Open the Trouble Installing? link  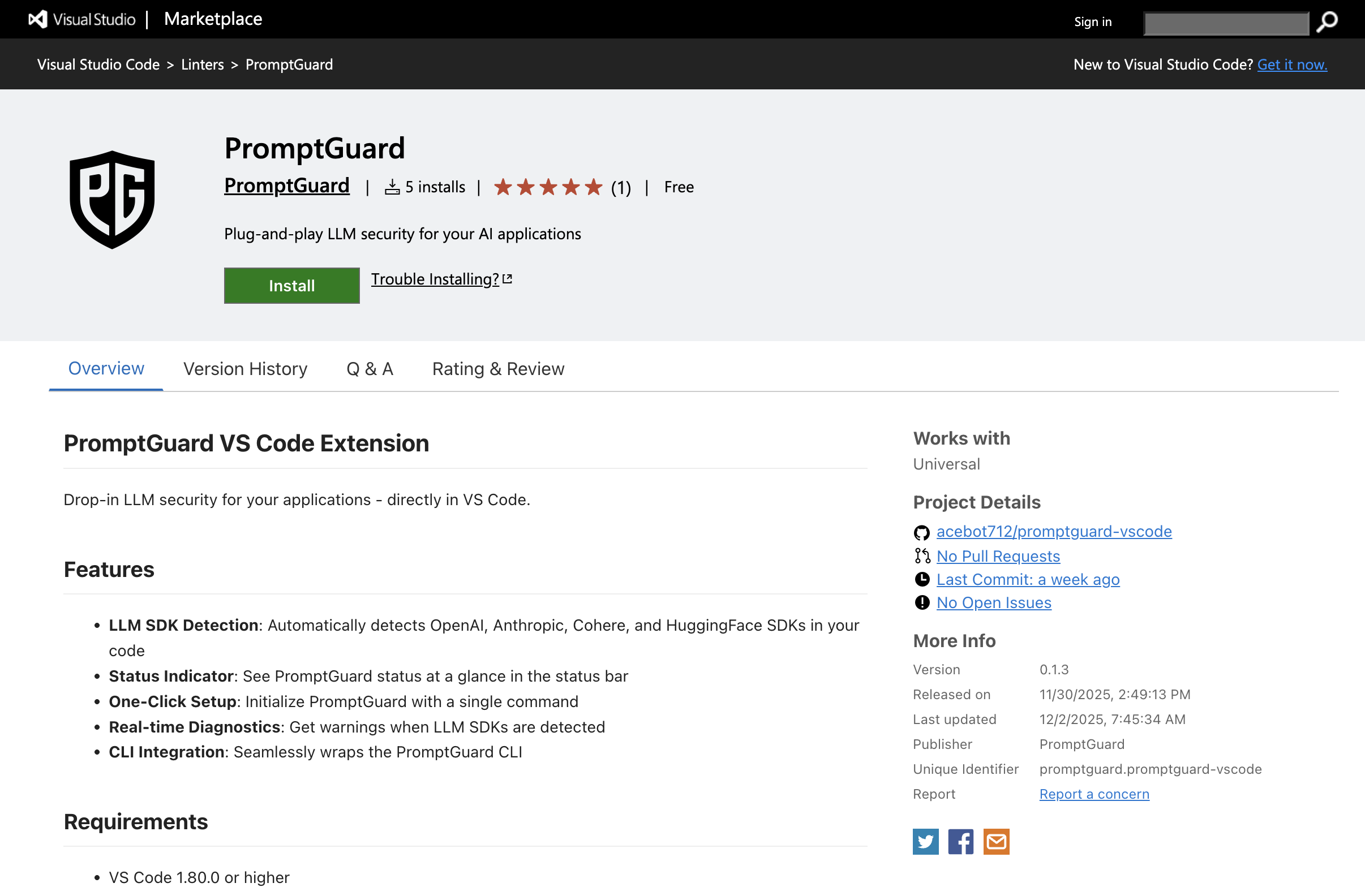435,279
